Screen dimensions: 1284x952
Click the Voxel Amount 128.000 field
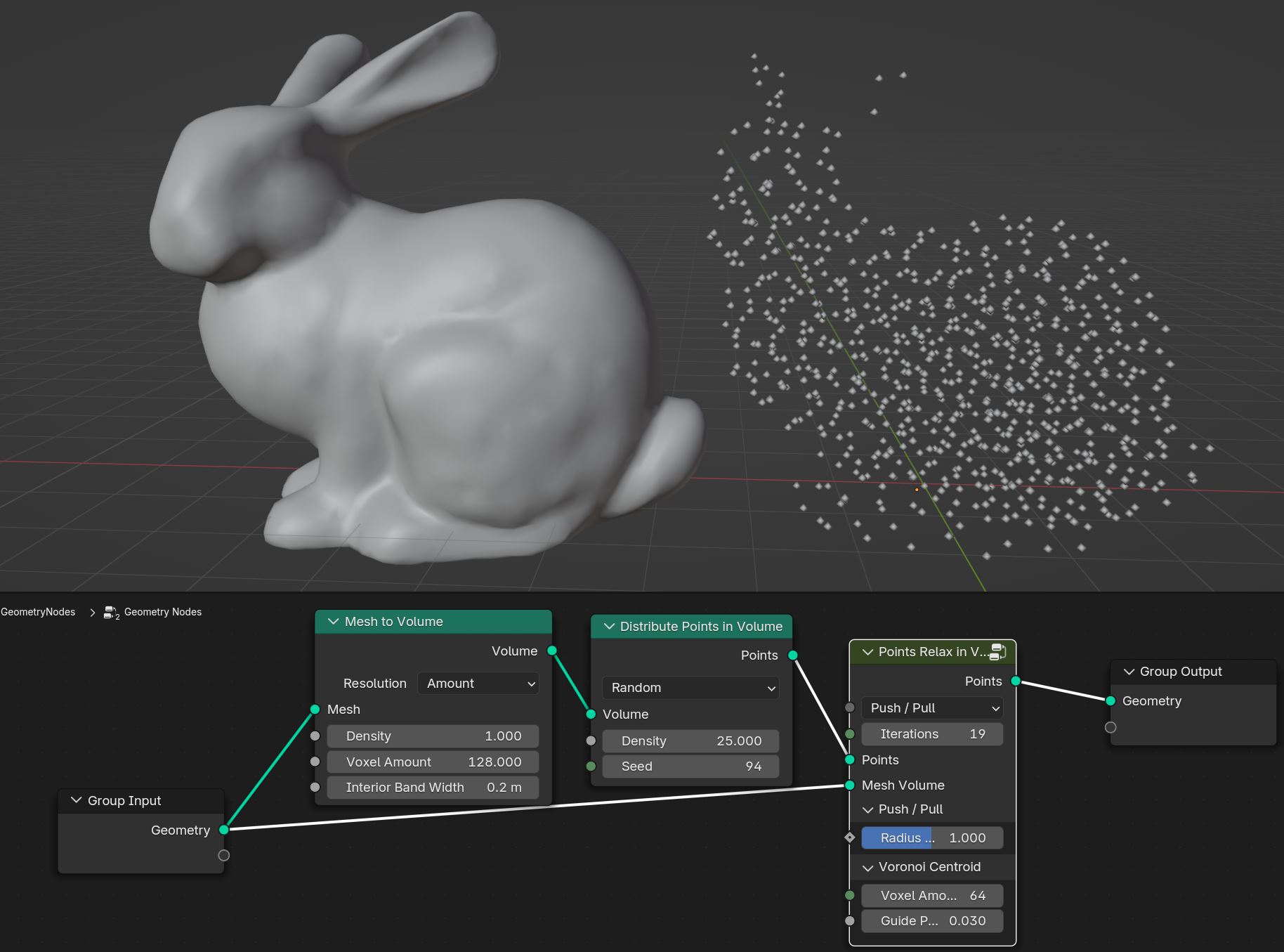[433, 762]
